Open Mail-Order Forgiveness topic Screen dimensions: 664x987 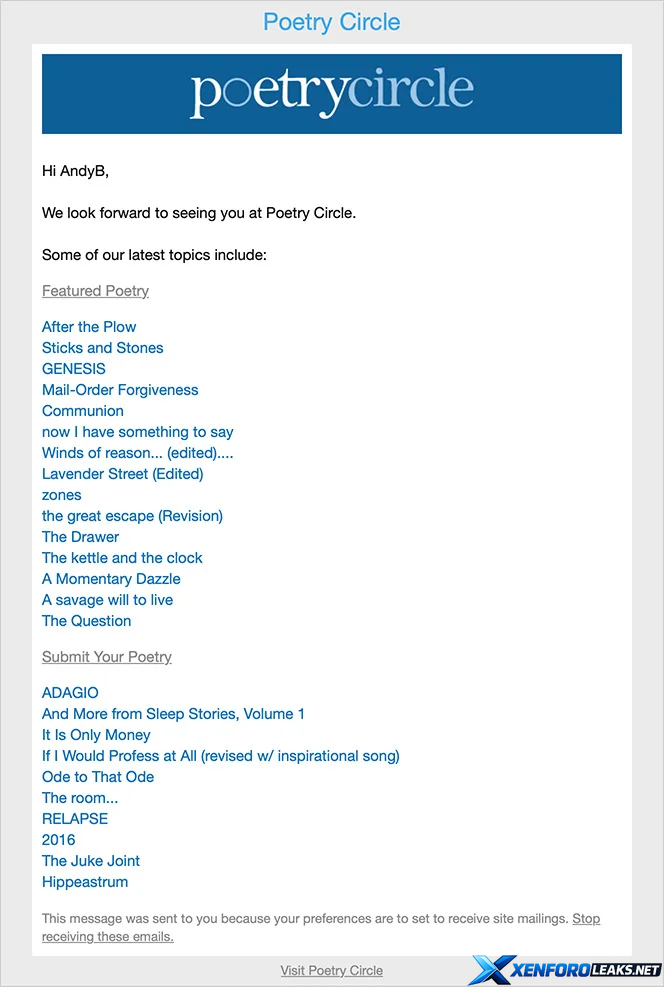[120, 390]
